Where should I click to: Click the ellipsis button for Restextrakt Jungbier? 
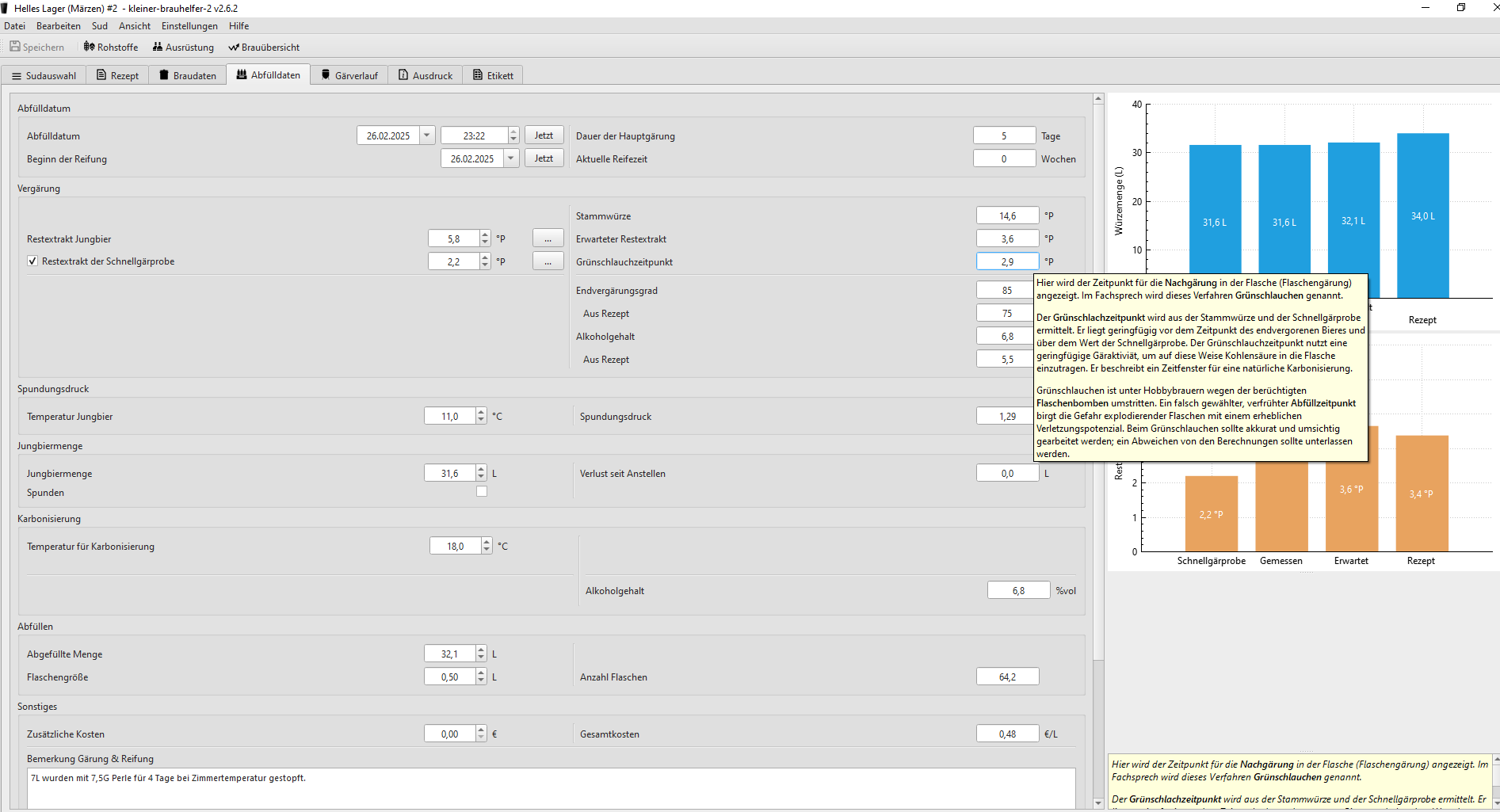point(548,238)
